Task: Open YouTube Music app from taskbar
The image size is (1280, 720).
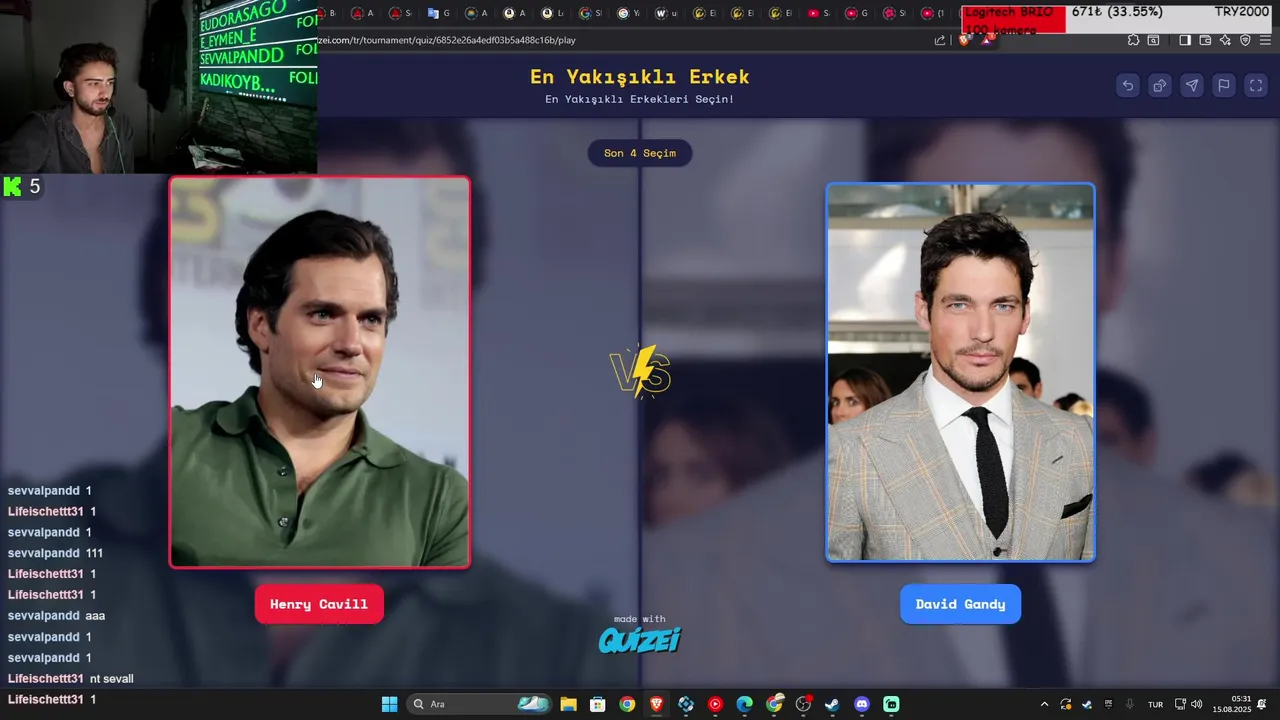Action: coord(715,704)
